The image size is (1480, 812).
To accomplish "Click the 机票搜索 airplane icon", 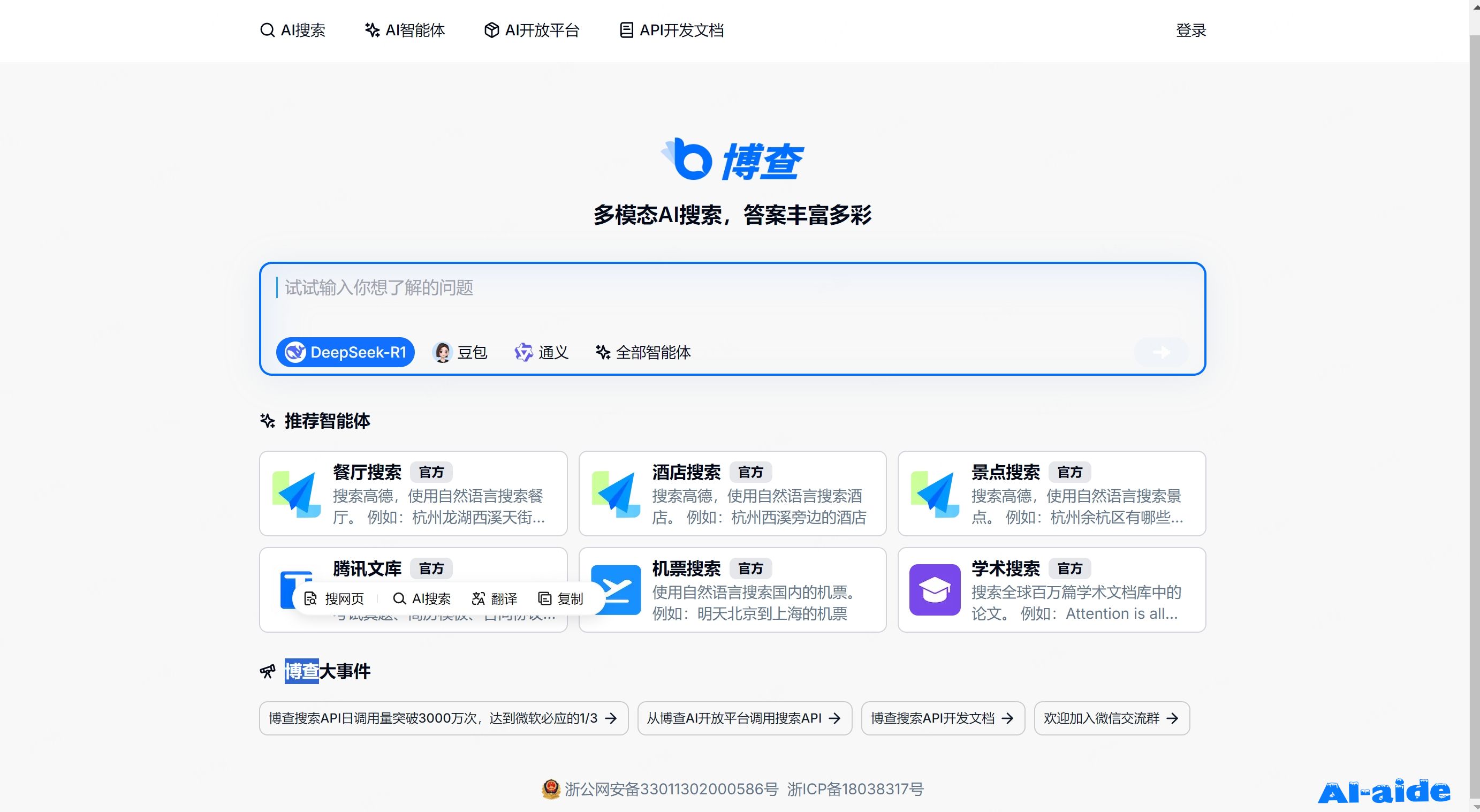I will click(618, 590).
